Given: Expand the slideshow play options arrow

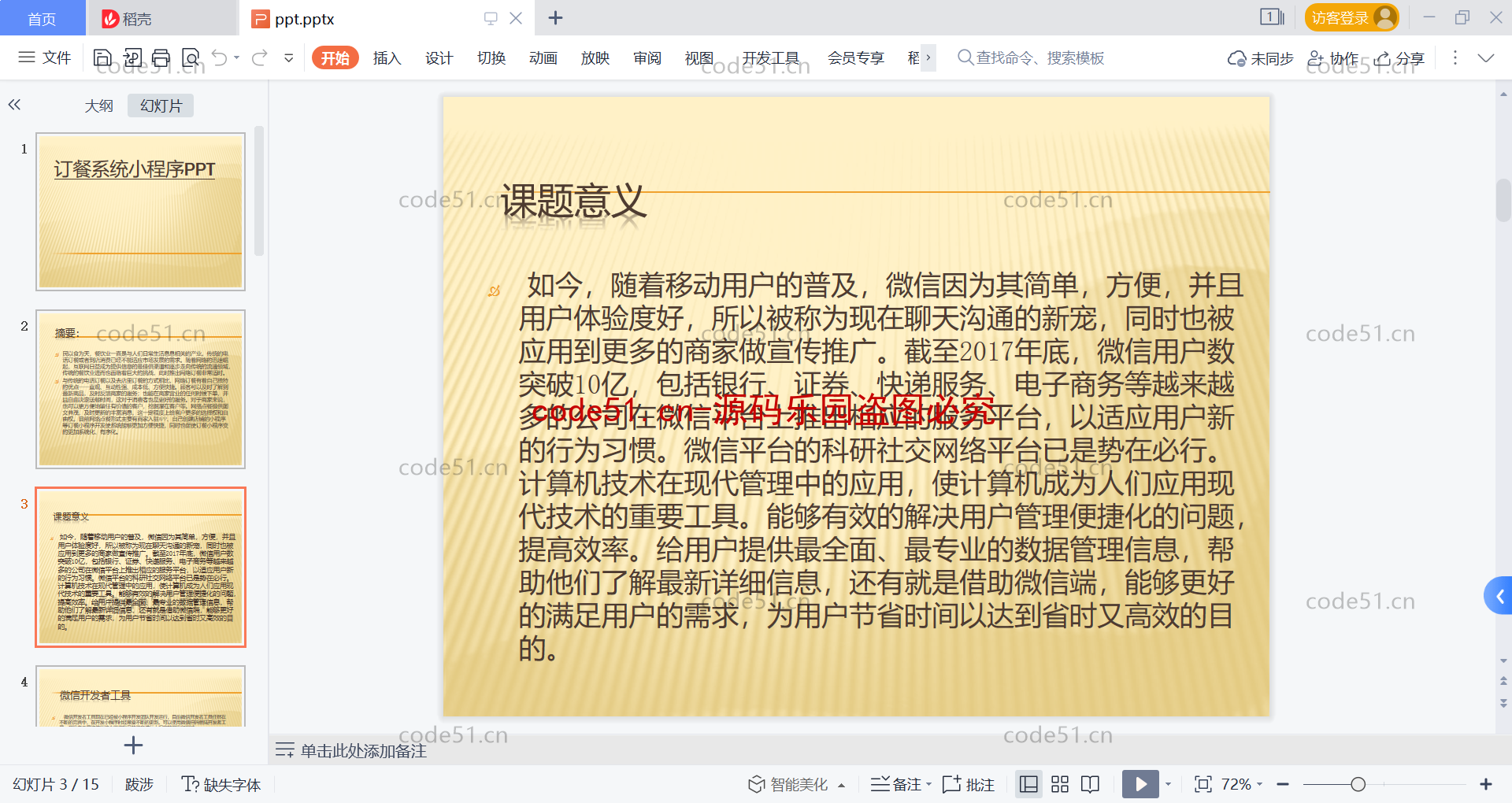Looking at the screenshot, I should click(x=1168, y=784).
